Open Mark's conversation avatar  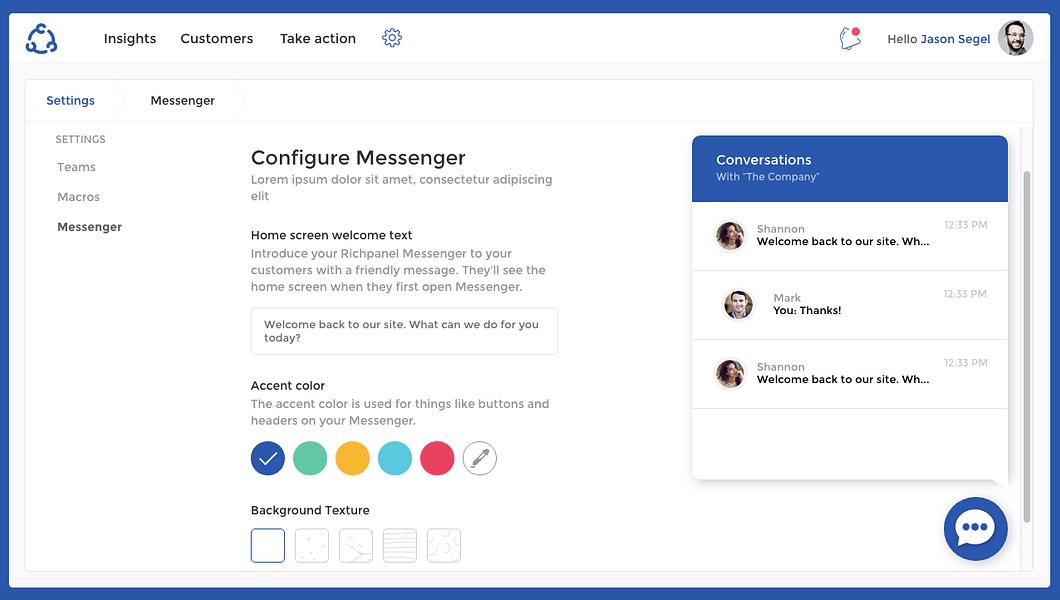point(738,305)
